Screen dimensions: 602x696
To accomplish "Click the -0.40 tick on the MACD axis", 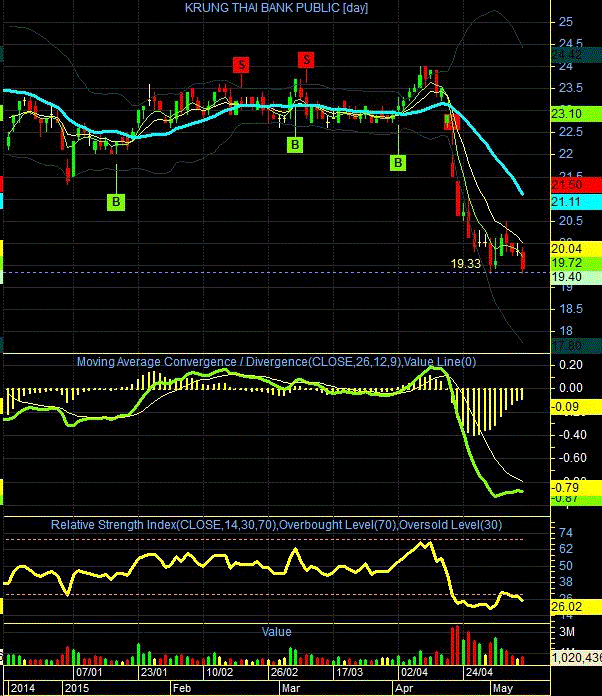I will [x=572, y=435].
